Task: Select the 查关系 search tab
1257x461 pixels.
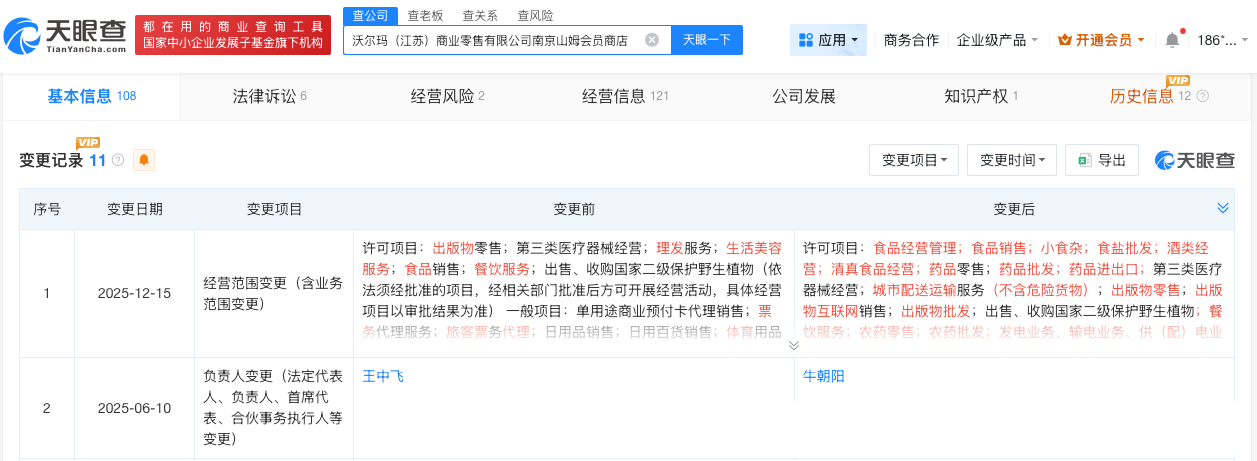Action: [480, 15]
